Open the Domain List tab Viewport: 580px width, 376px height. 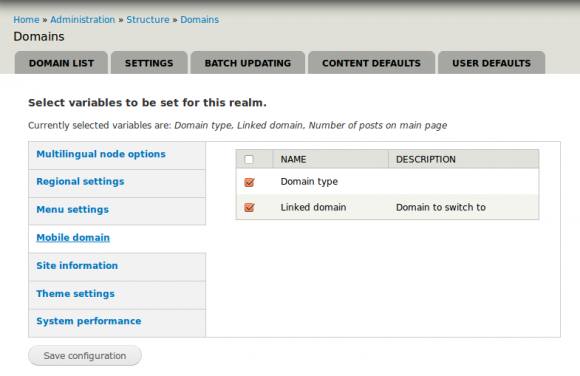tap(61, 63)
